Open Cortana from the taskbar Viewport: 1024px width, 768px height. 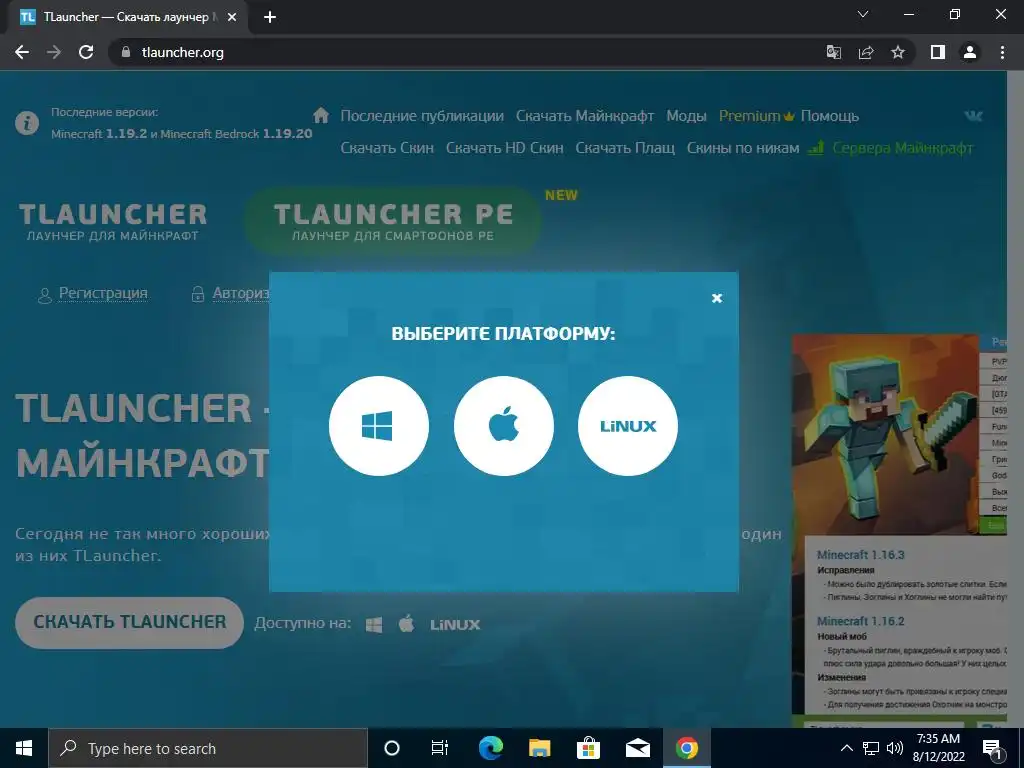[391, 748]
